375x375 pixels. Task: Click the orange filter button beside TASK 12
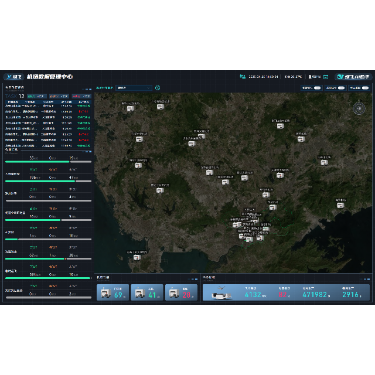[x=59, y=96]
